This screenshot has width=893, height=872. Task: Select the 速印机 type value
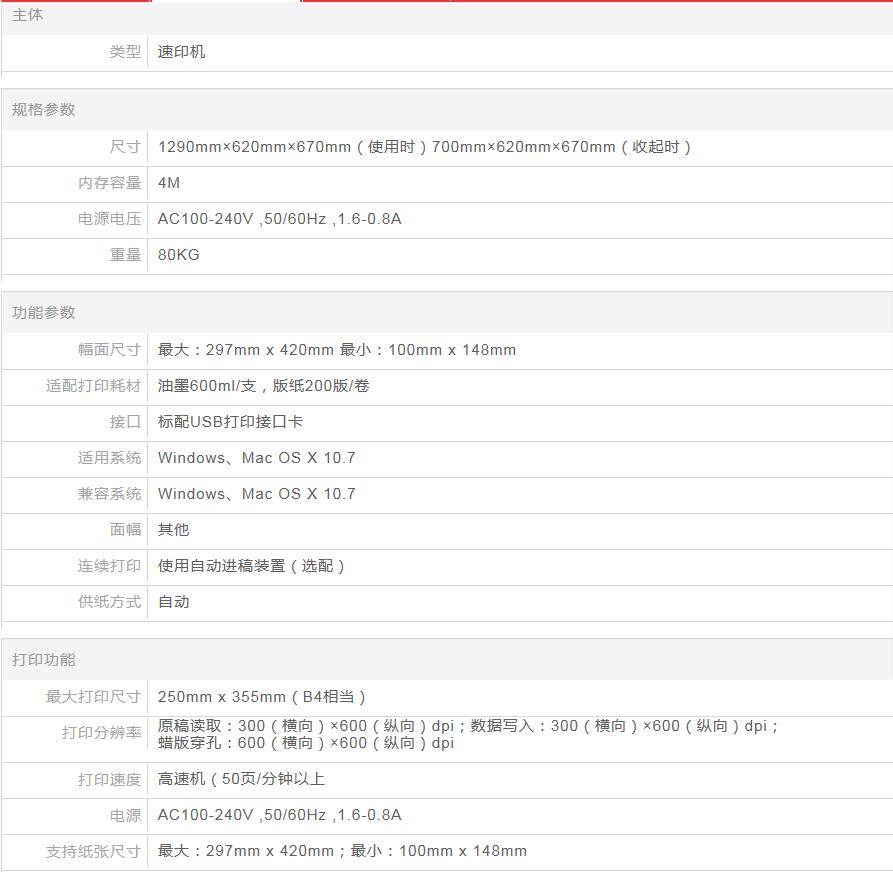pyautogui.click(x=182, y=51)
